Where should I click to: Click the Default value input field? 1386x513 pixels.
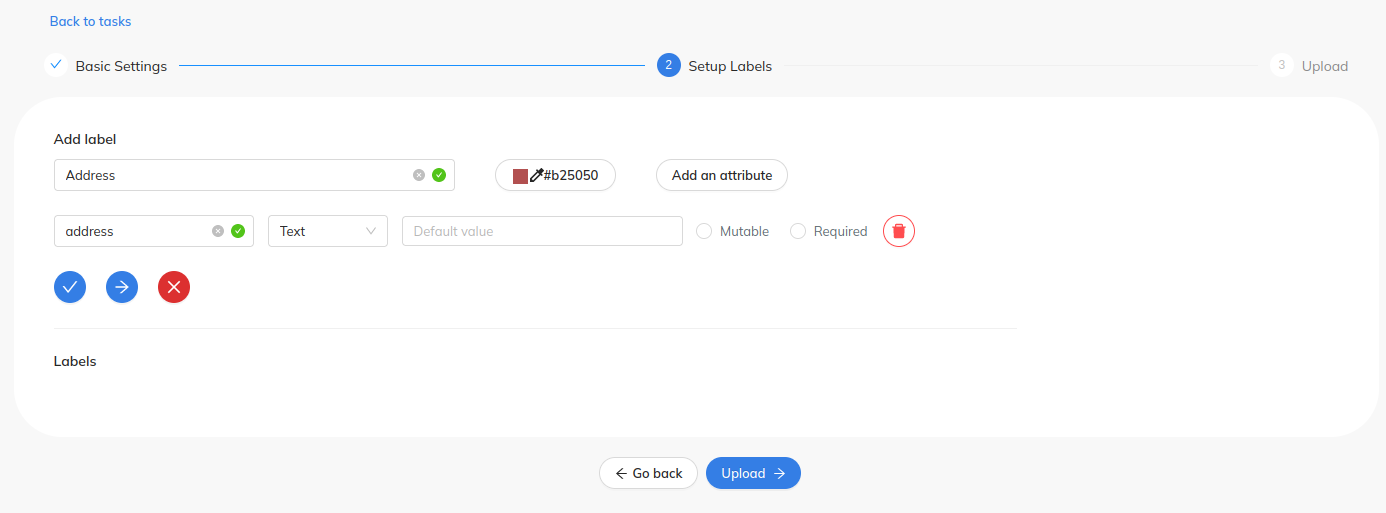coord(542,231)
